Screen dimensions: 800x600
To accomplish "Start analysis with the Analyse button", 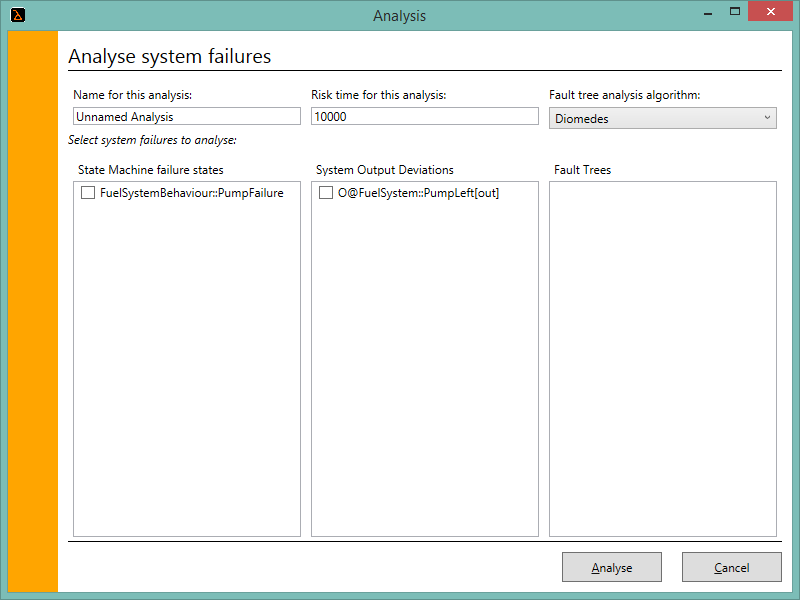I will [612, 567].
